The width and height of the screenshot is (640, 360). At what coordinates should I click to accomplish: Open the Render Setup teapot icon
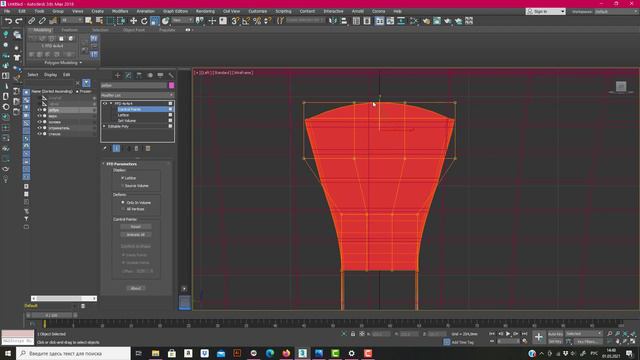[x=426, y=21]
